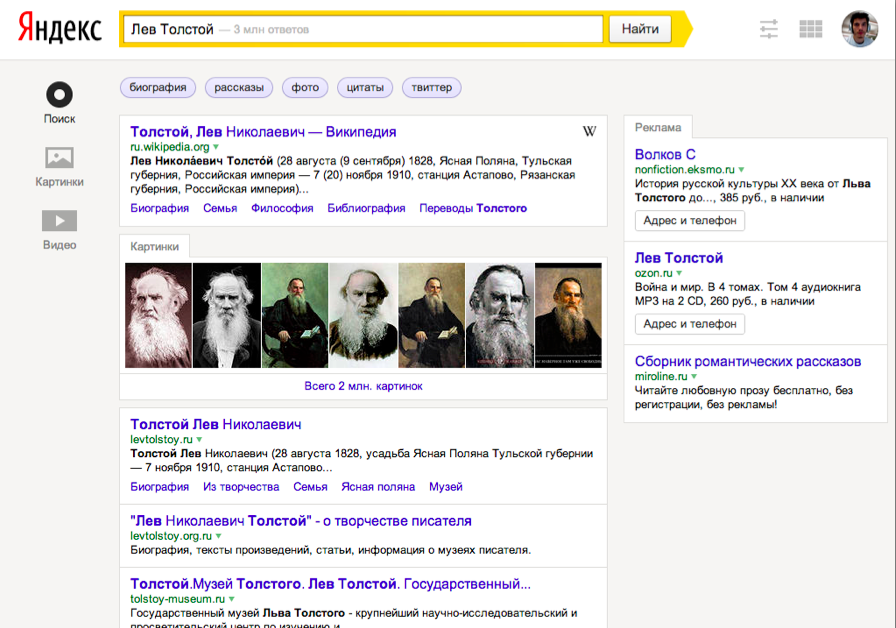Open the second black-and-white Tolstoy portrait
896x628 pixels.
[227, 315]
